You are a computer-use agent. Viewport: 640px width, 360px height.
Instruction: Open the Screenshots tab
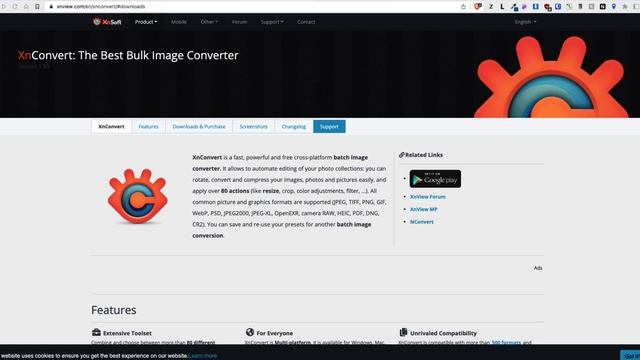[x=253, y=127]
